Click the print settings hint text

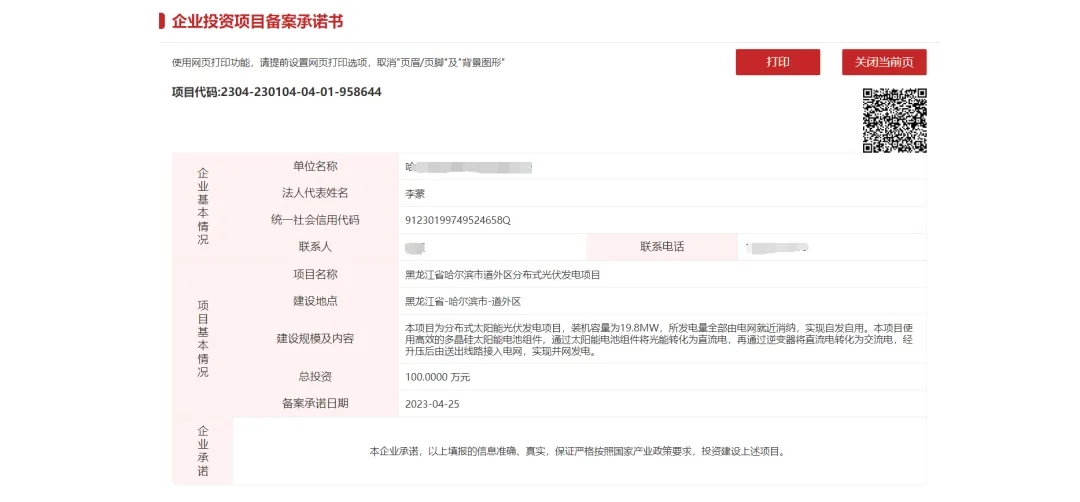338,63
